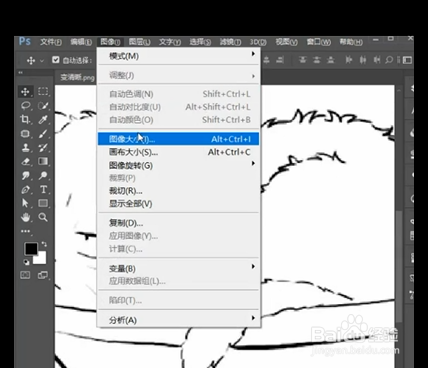This screenshot has width=428, height=368.
Task: Click the distribute right edges icon
Action: pos(377,60)
